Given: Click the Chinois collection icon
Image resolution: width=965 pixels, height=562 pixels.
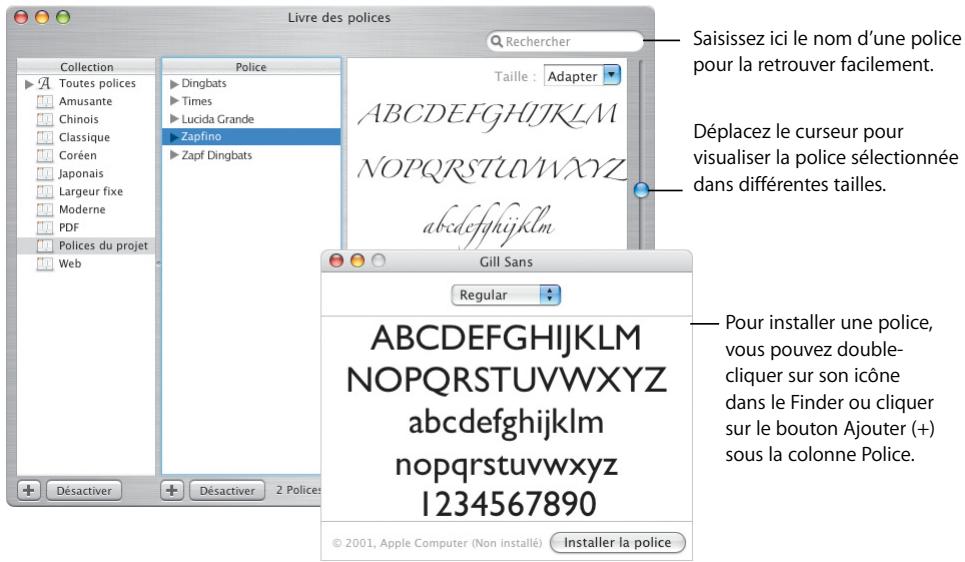Looking at the screenshot, I should (x=44, y=119).
